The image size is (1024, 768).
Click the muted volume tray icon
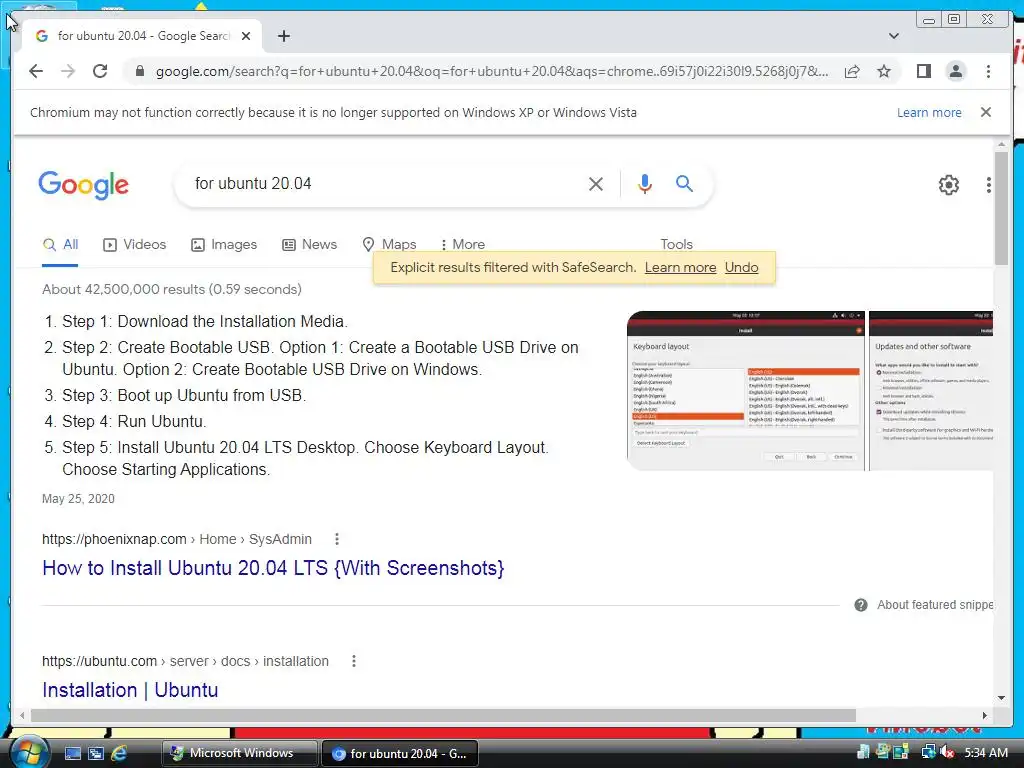947,752
